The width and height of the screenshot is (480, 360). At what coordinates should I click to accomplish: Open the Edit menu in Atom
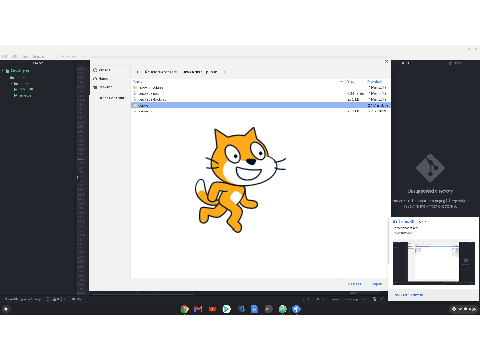coord(15,56)
